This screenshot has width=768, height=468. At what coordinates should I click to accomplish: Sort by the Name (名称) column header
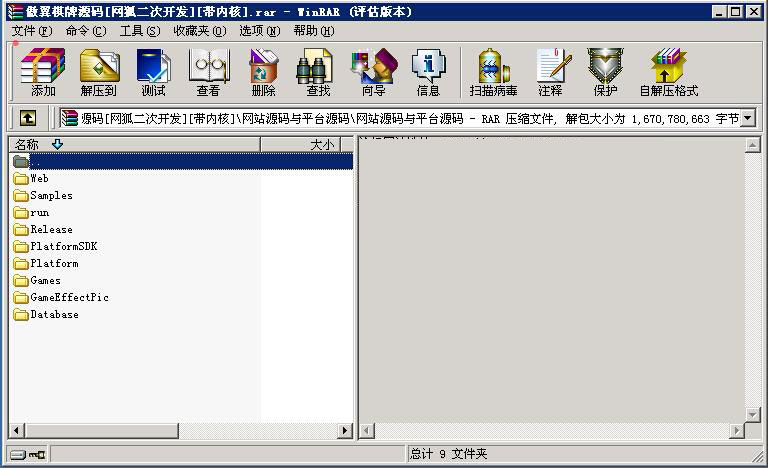click(x=134, y=145)
